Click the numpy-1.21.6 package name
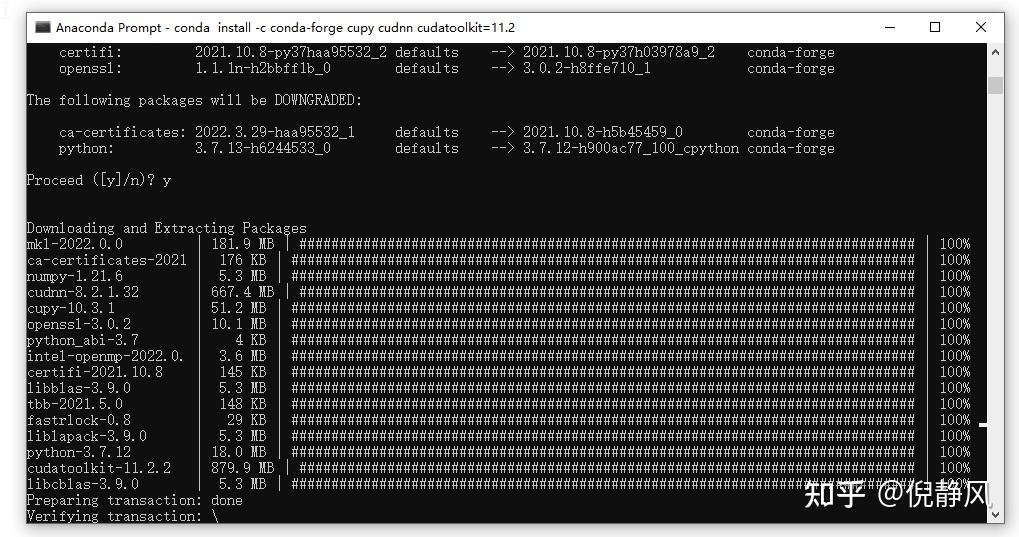 [75, 276]
